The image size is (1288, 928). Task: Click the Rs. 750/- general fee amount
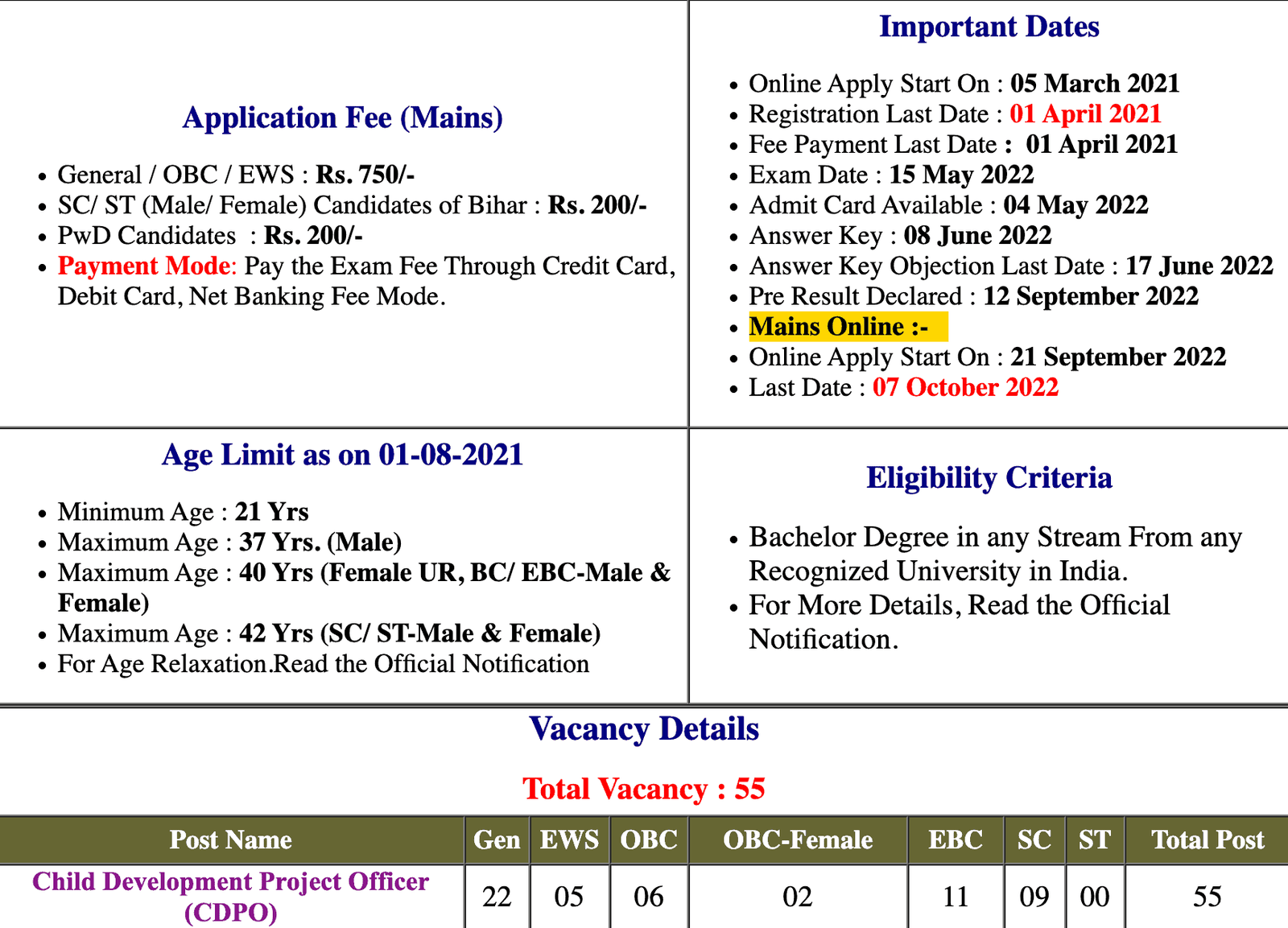365,175
